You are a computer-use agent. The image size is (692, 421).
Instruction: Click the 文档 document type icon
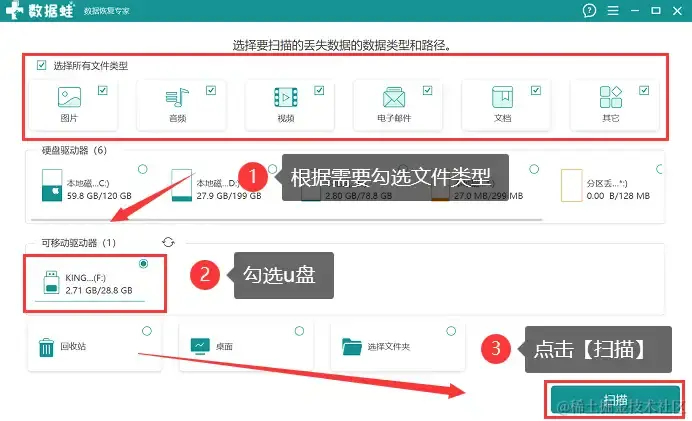pos(502,98)
